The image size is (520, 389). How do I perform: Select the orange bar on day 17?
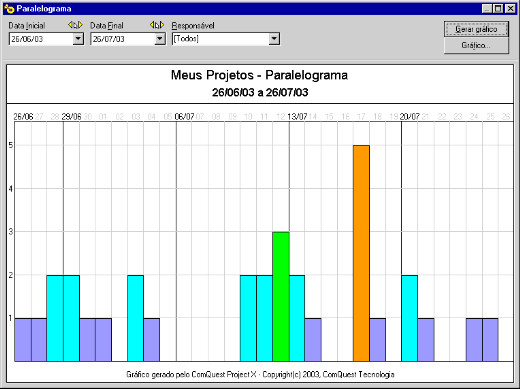(361, 253)
